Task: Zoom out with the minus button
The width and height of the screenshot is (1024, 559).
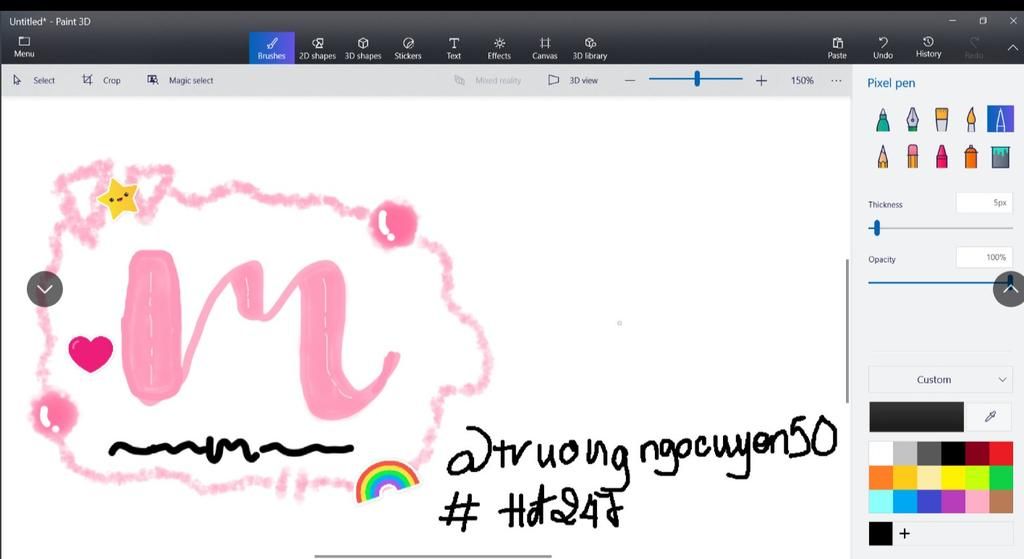Action: 630,80
